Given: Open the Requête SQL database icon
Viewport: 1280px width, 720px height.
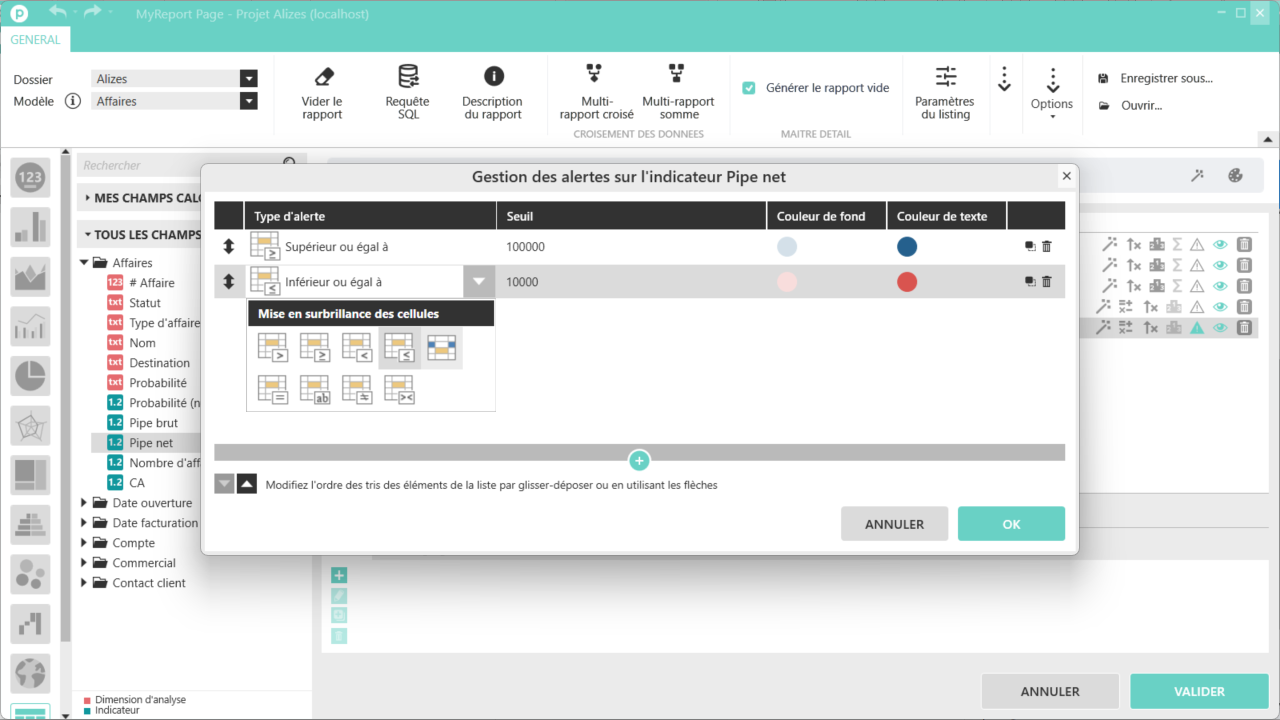Looking at the screenshot, I should tap(407, 77).
